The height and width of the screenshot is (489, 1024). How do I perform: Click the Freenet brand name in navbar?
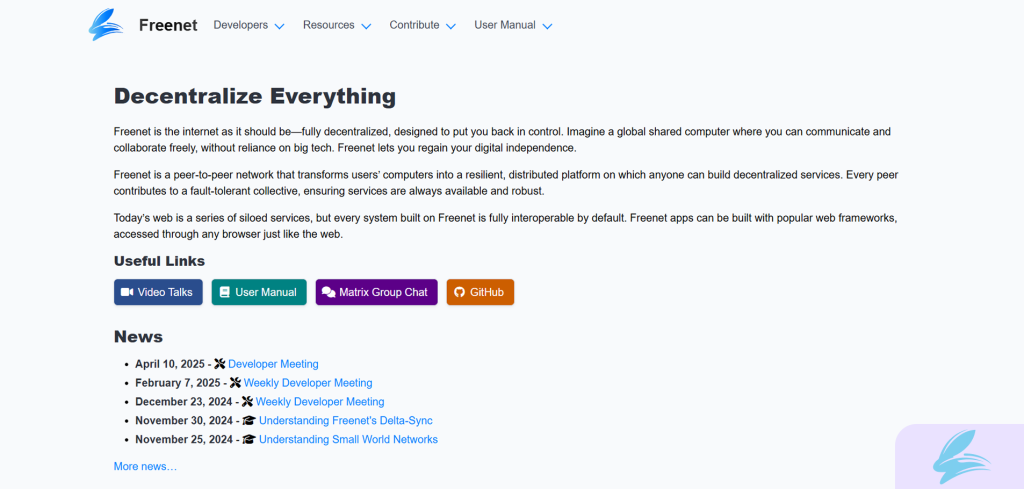(x=167, y=25)
